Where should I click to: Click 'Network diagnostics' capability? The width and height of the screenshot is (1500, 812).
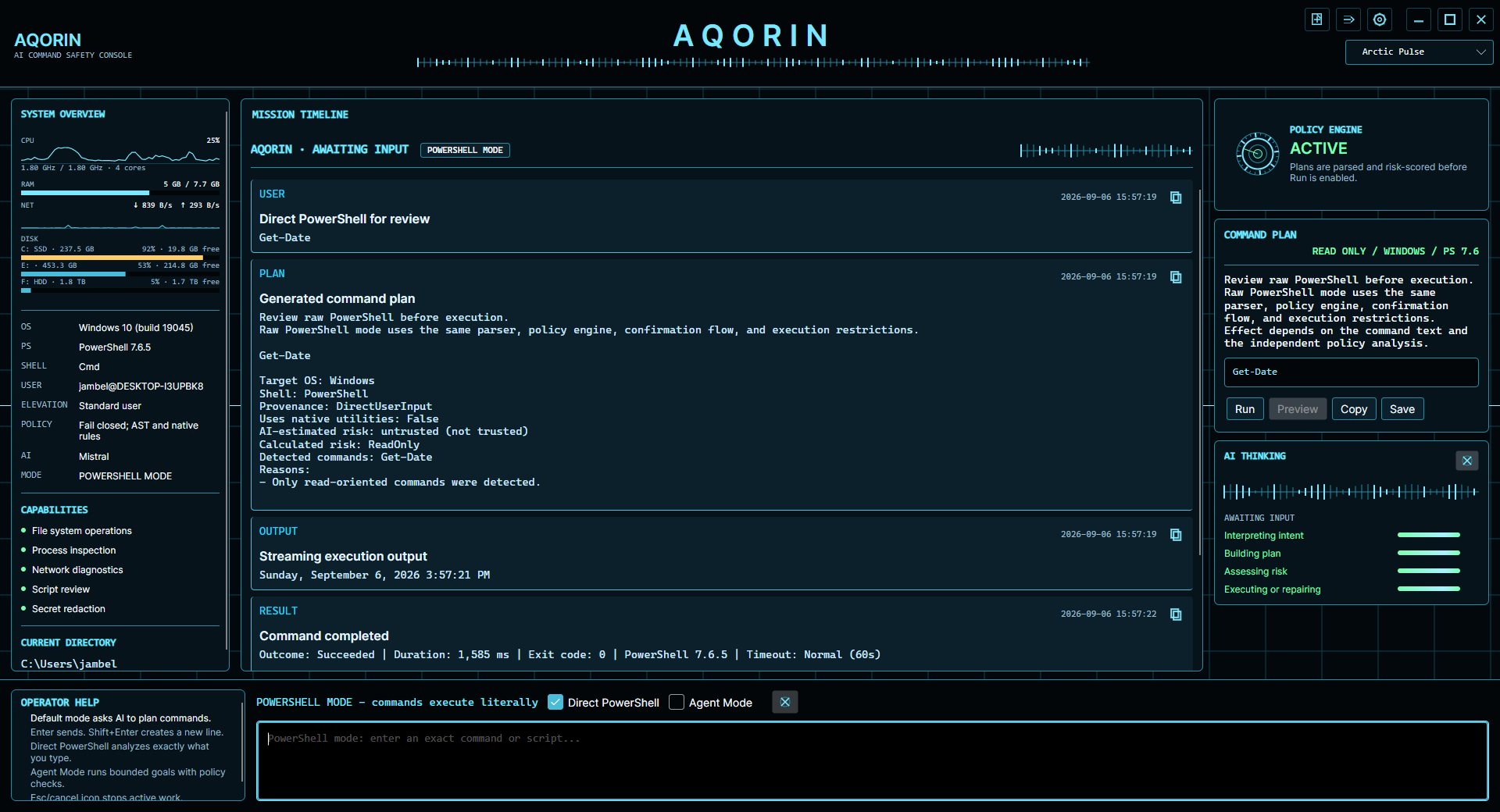coord(77,570)
